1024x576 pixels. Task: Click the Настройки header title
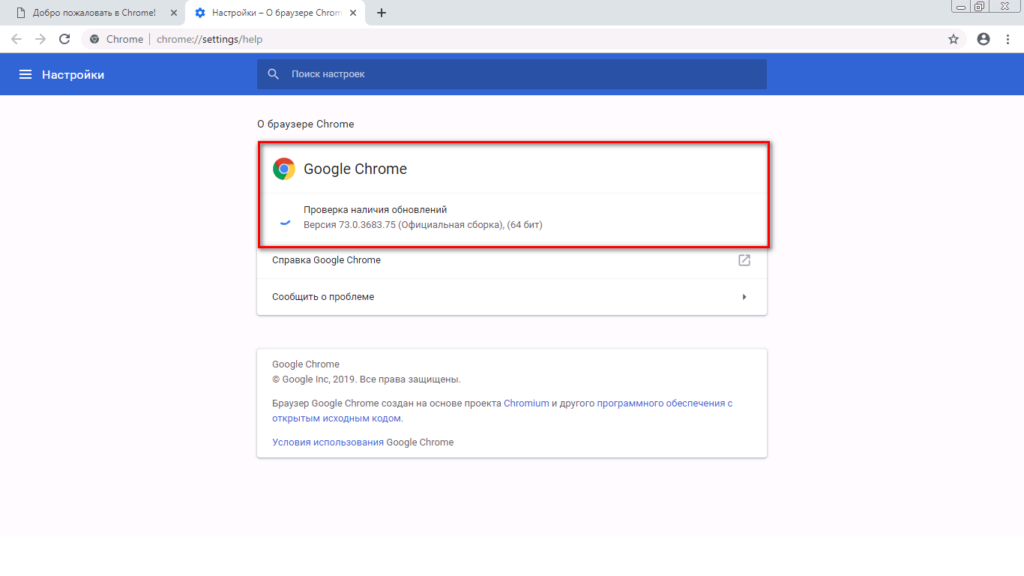[x=73, y=74]
